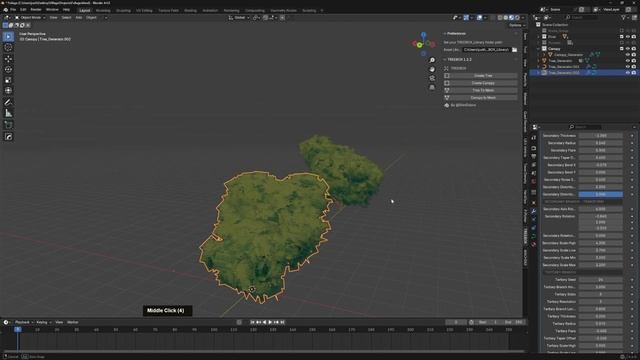Open the Playback dropdown in timeline
Viewport: 640px width, 360px height.
(x=24, y=322)
